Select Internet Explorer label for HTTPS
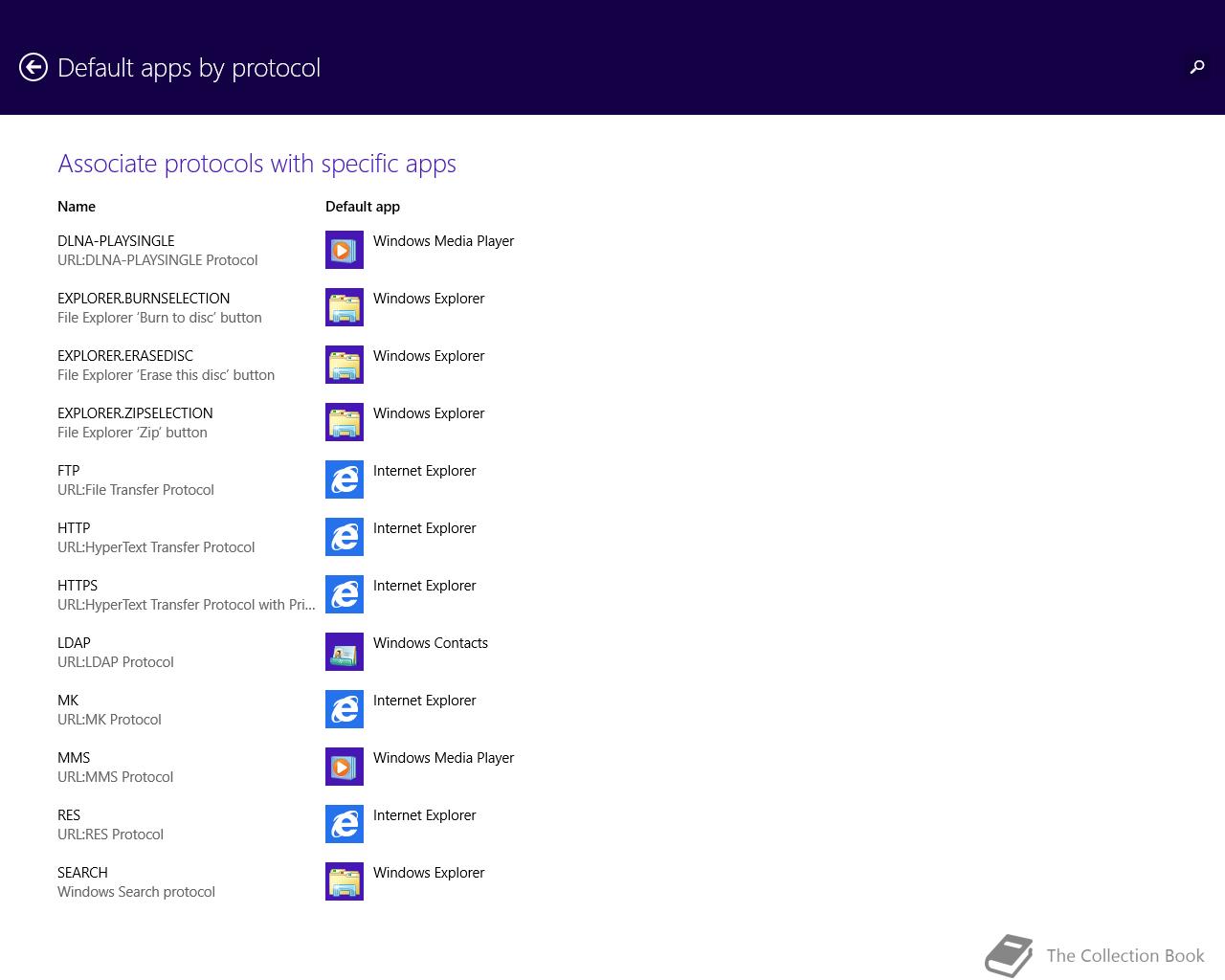This screenshot has width=1225, height=980. click(x=424, y=586)
